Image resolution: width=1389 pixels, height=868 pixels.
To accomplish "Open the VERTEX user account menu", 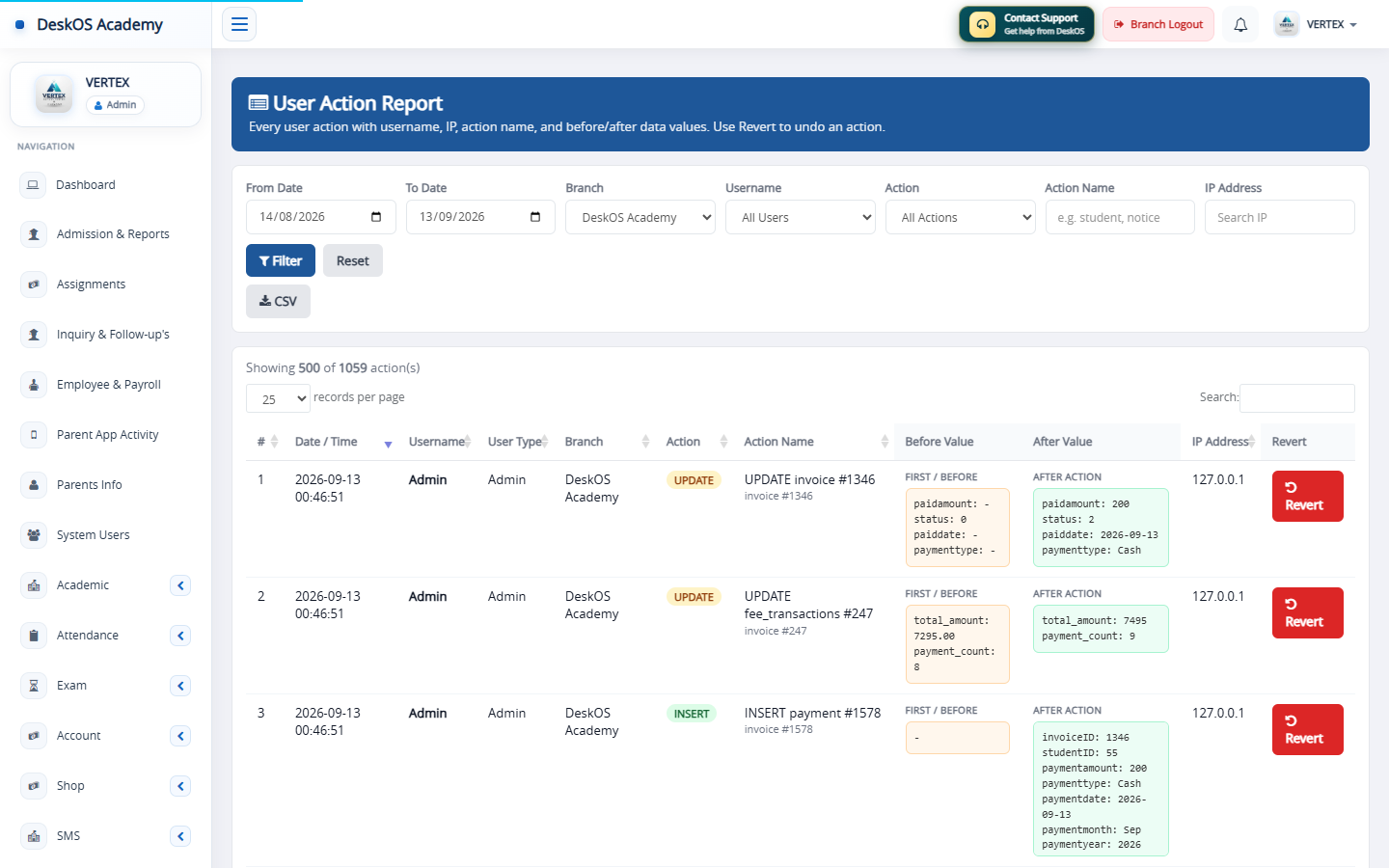I will (x=1316, y=25).
